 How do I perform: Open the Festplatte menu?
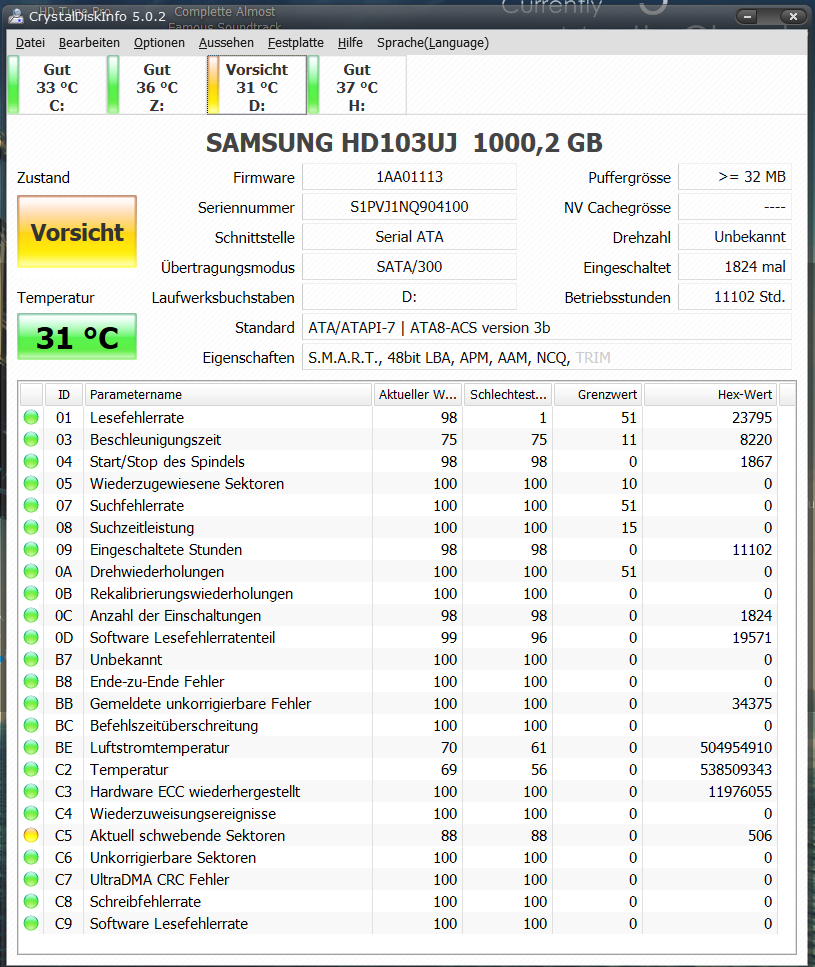[x=295, y=43]
